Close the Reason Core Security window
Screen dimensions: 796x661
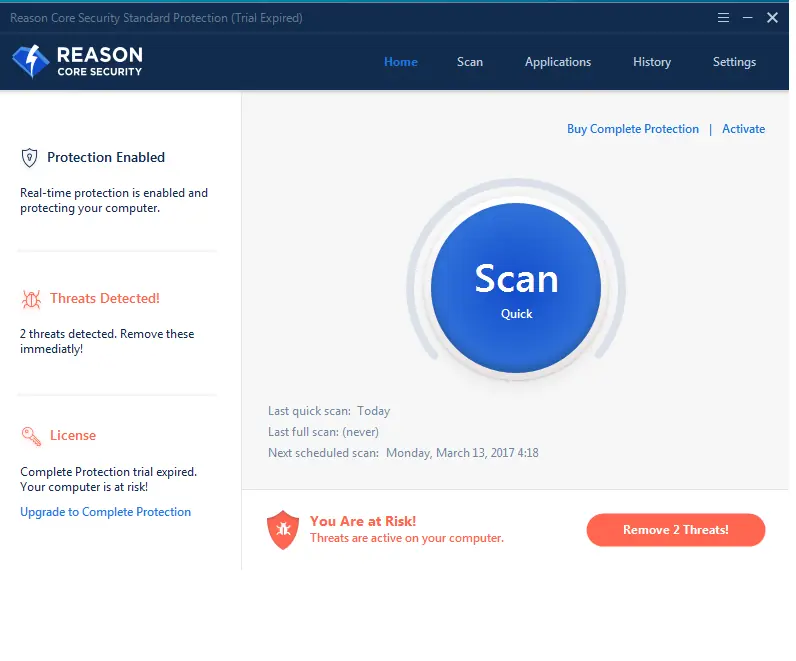[x=772, y=18]
